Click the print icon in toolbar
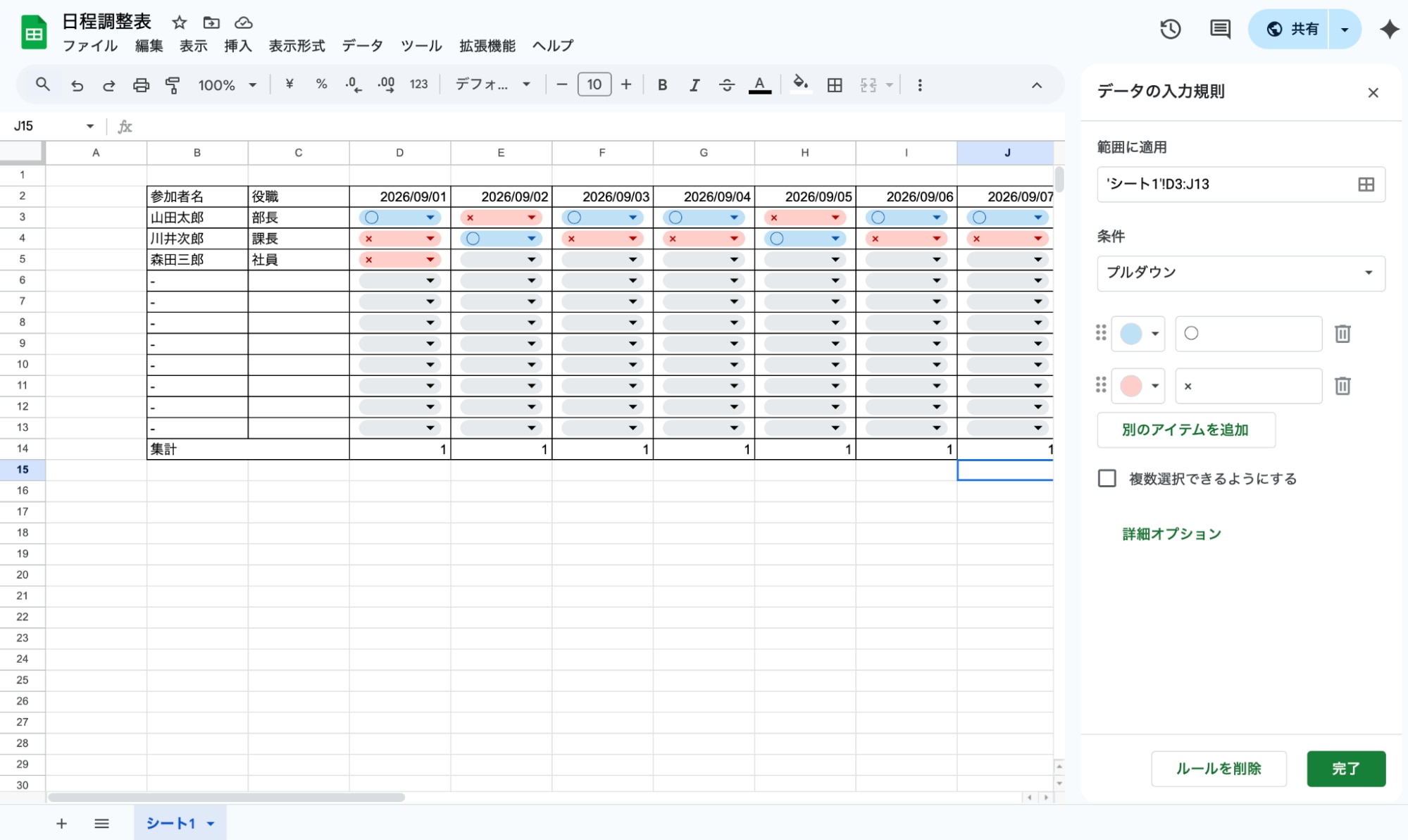The height and width of the screenshot is (840, 1408). coord(141,85)
